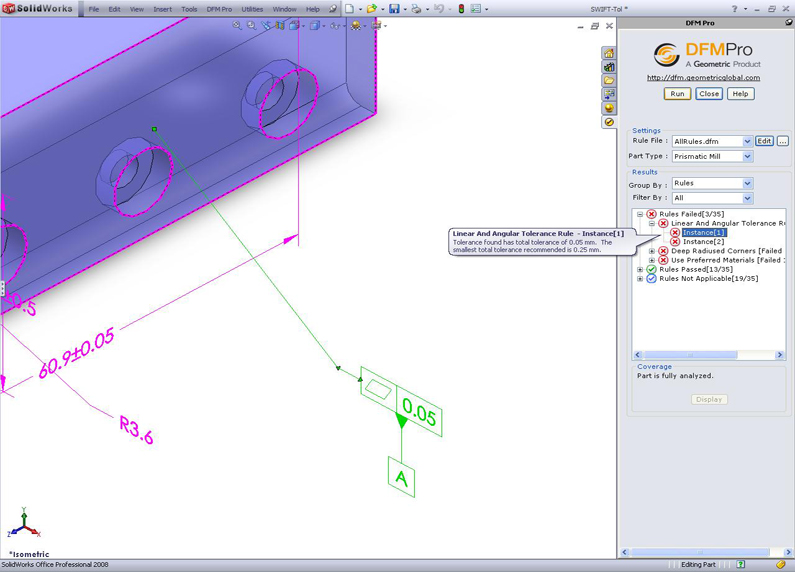This screenshot has width=795, height=572.
Task: Open the SolidWorks Resources home tab icon
Action: tap(609, 53)
